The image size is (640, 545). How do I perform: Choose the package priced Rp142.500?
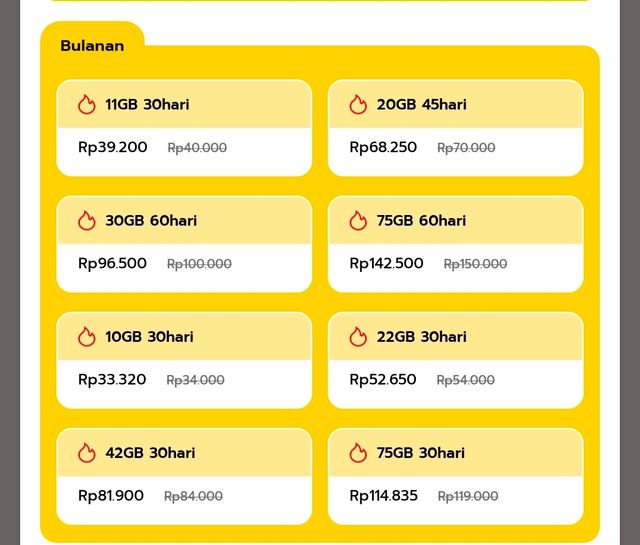click(x=456, y=244)
